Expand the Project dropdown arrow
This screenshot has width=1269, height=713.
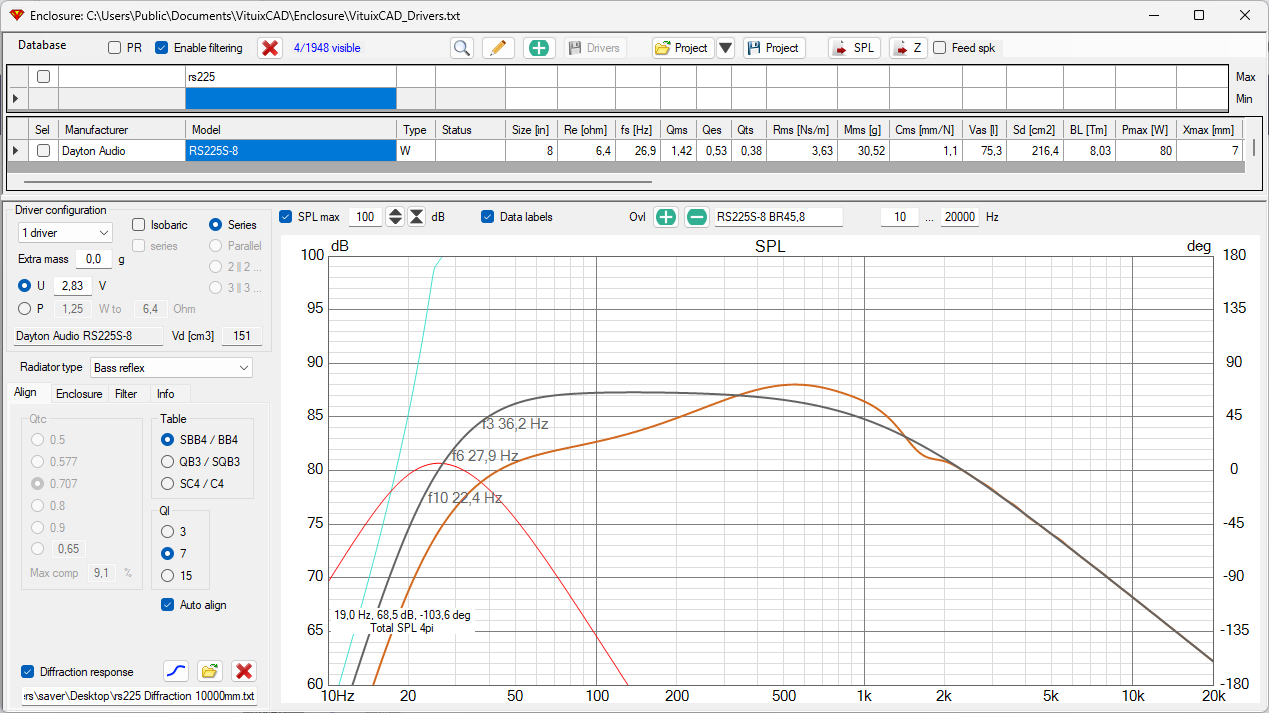(x=725, y=48)
